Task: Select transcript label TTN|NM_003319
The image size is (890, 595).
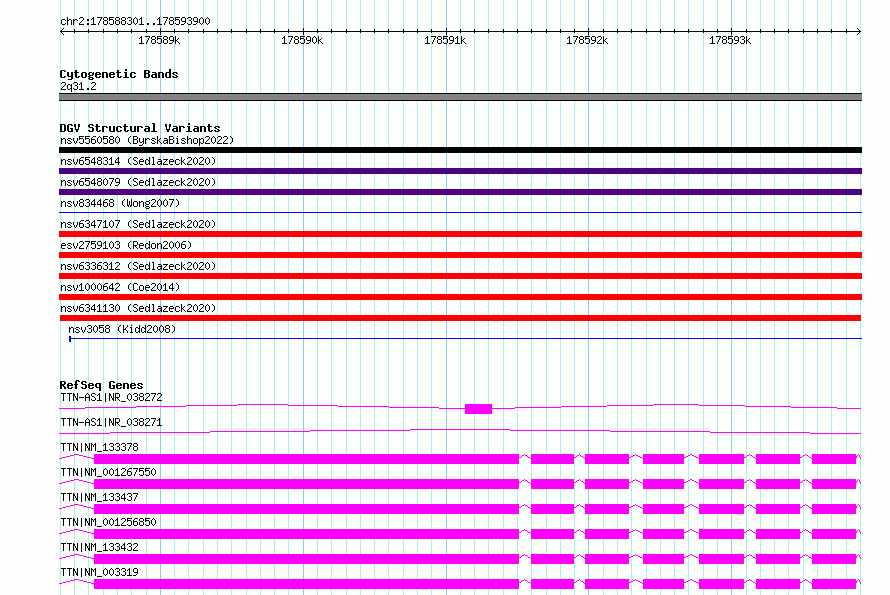Action: tap(99, 572)
